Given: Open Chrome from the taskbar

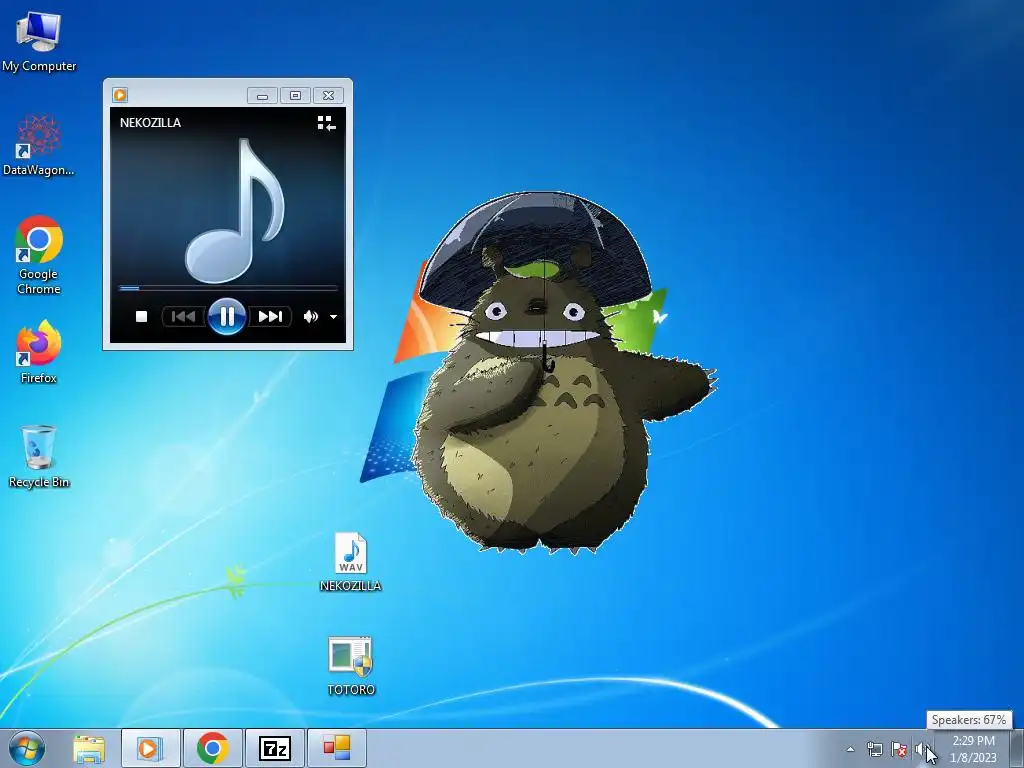Looking at the screenshot, I should pyautogui.click(x=212, y=748).
